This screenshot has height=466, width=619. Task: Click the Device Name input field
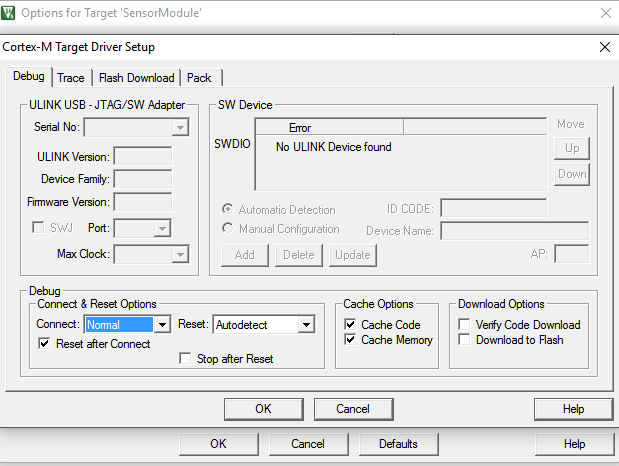point(515,231)
